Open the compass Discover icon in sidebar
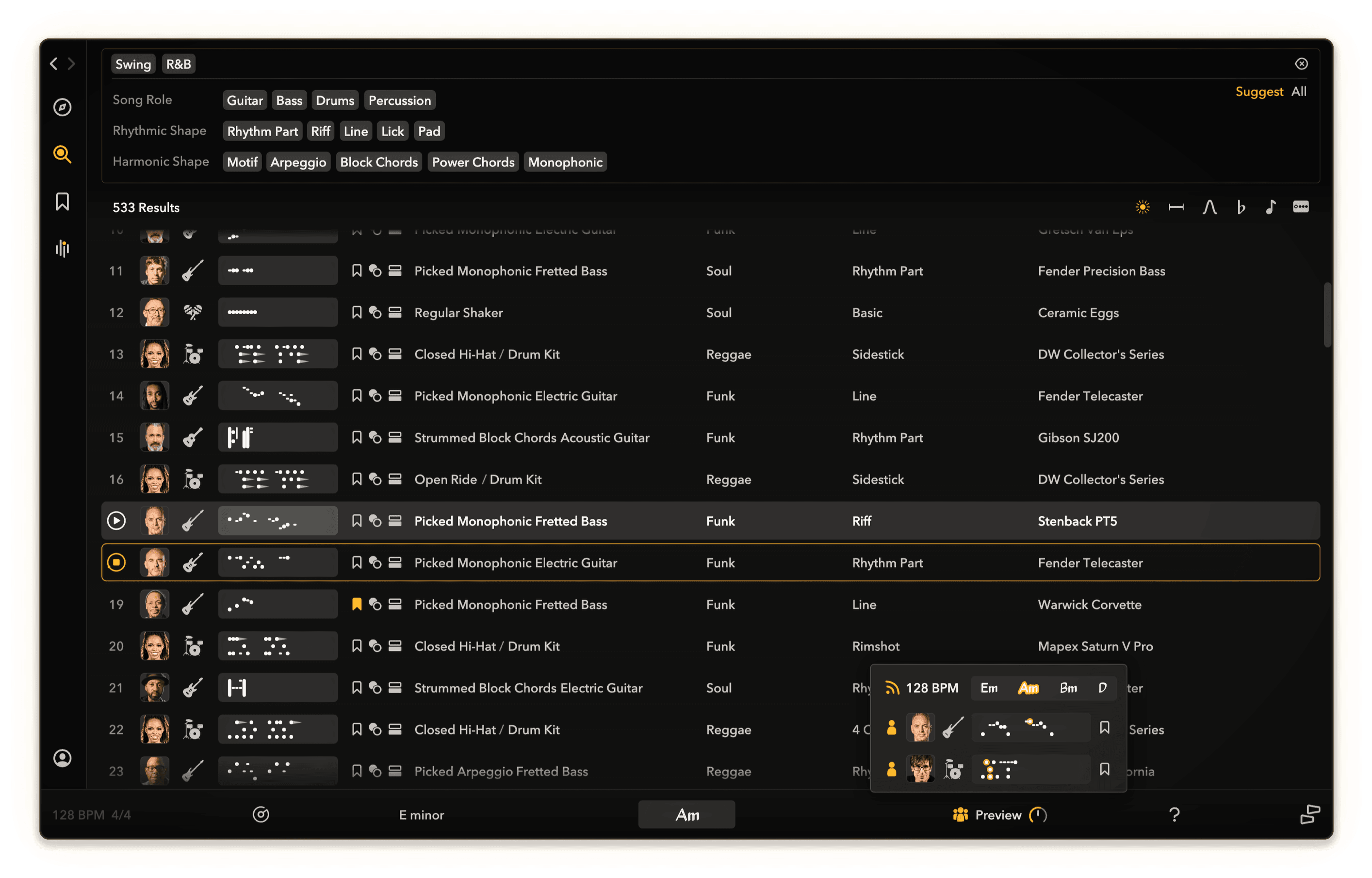Viewport: 1372px width, 878px height. 62,107
